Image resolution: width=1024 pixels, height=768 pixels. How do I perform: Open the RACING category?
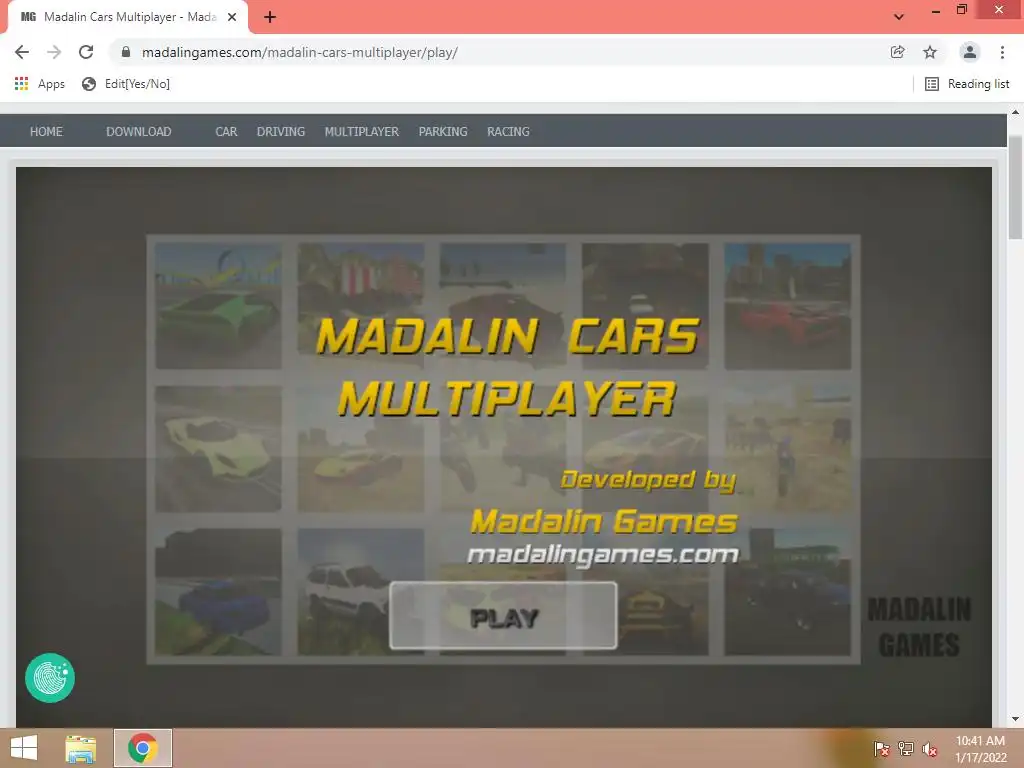508,131
